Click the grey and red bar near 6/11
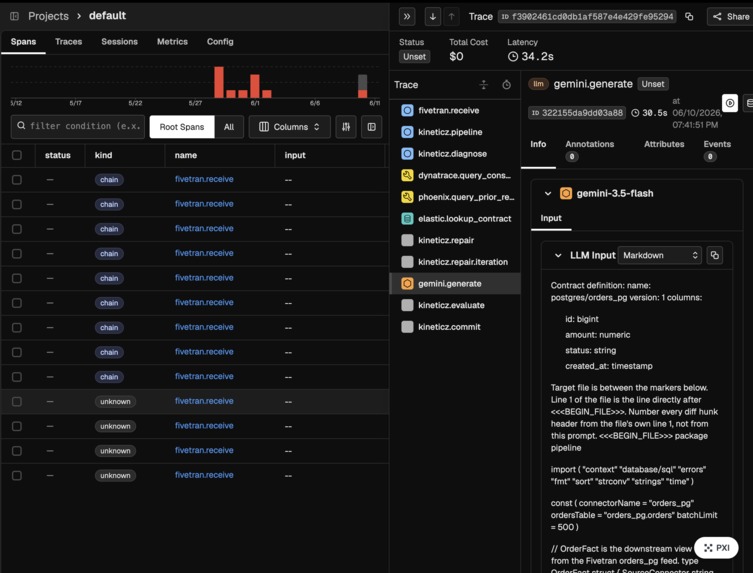This screenshot has height=573, width=753. (363, 86)
